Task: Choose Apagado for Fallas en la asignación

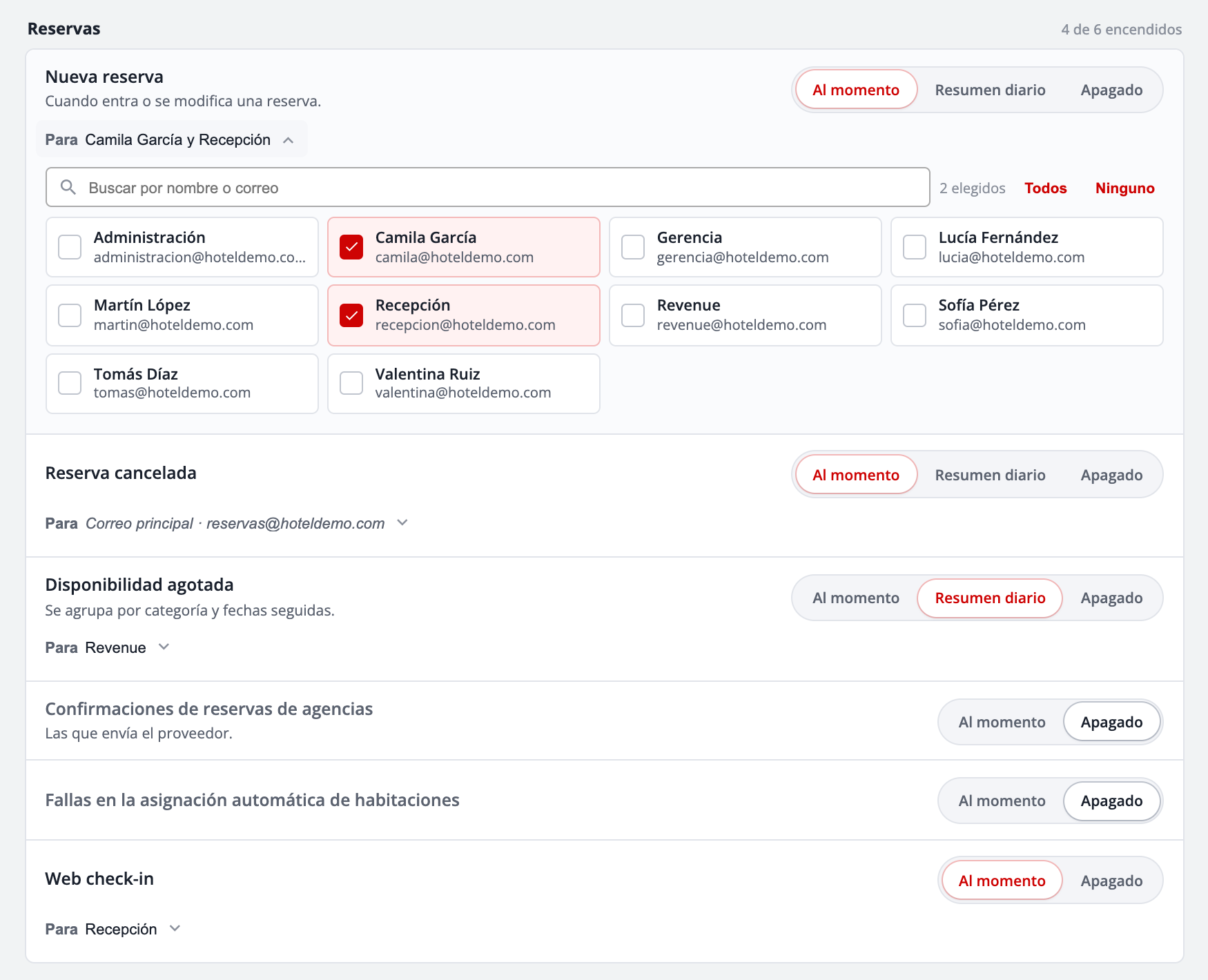Action: [x=1111, y=801]
